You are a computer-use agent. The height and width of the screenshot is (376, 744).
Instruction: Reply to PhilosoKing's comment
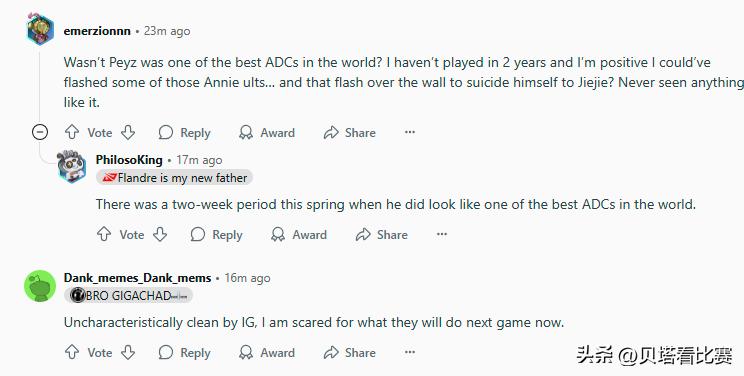tap(216, 235)
